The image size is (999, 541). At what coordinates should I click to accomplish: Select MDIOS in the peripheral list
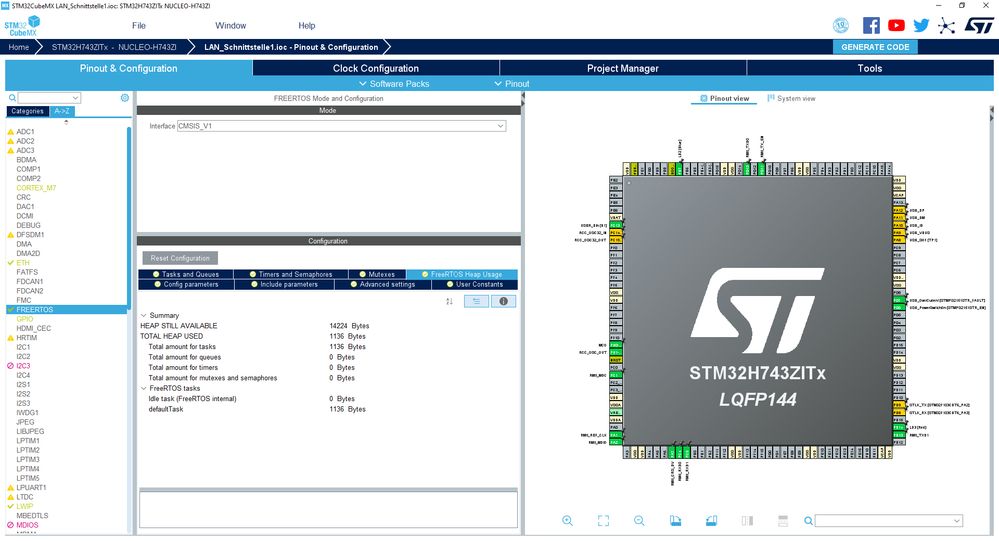27,525
